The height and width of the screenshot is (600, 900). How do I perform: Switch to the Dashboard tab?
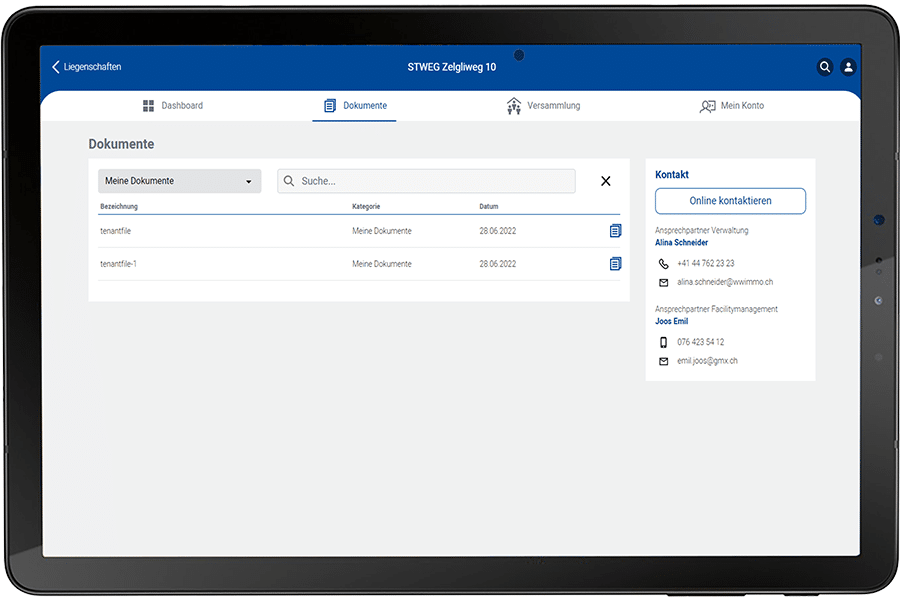coord(172,105)
